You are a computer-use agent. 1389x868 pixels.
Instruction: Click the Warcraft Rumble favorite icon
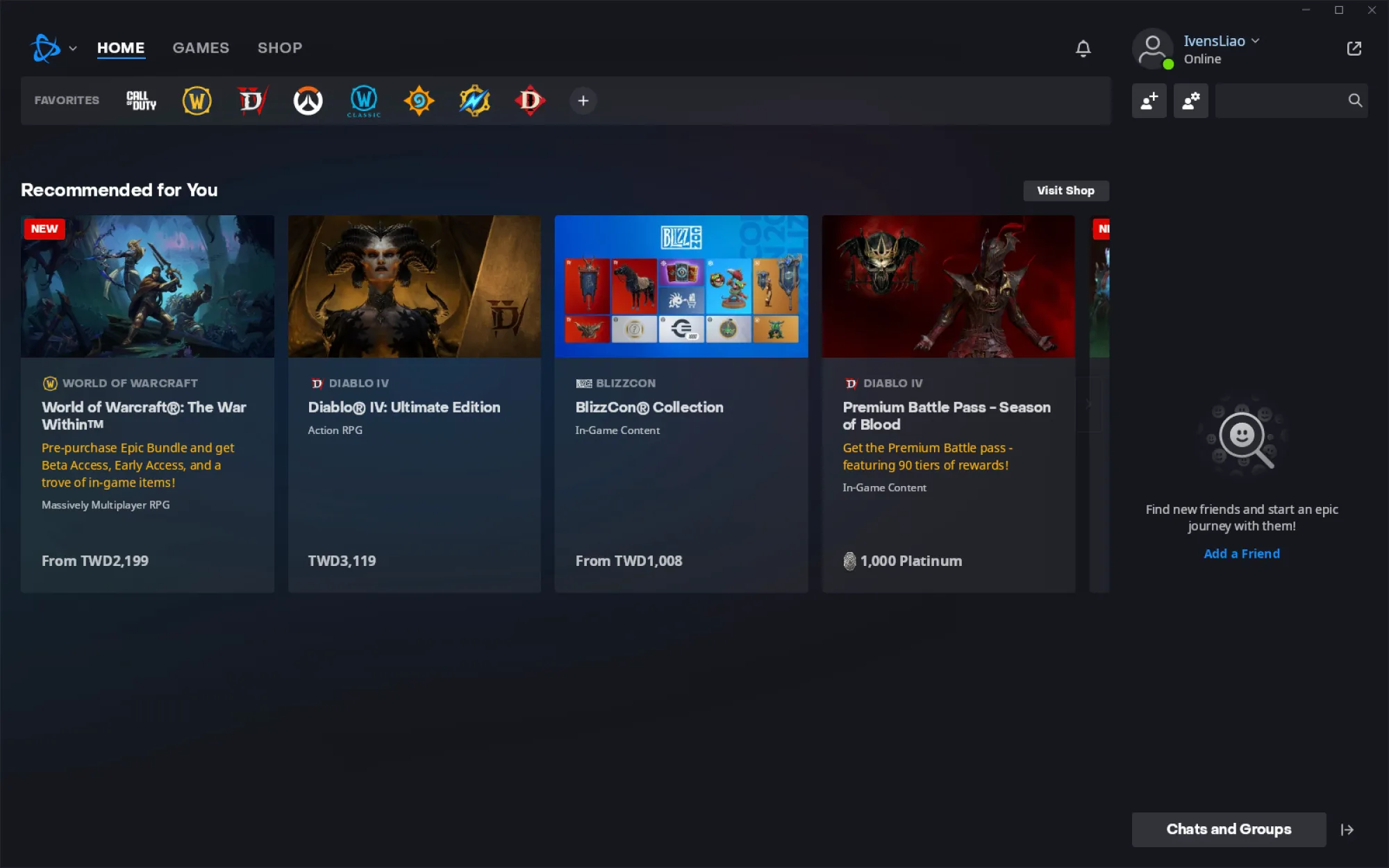(x=474, y=101)
